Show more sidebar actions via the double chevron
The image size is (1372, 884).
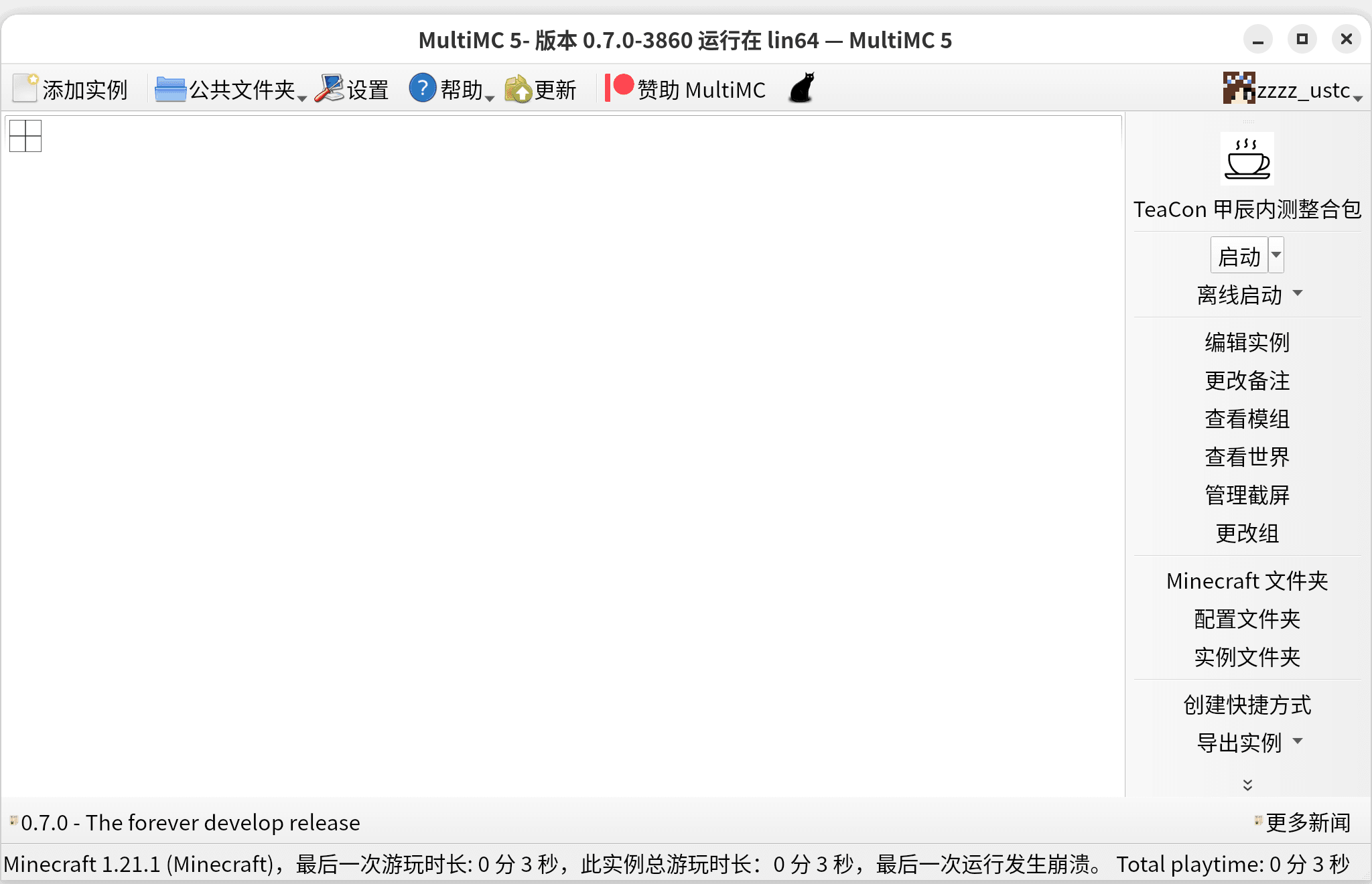coord(1247,784)
